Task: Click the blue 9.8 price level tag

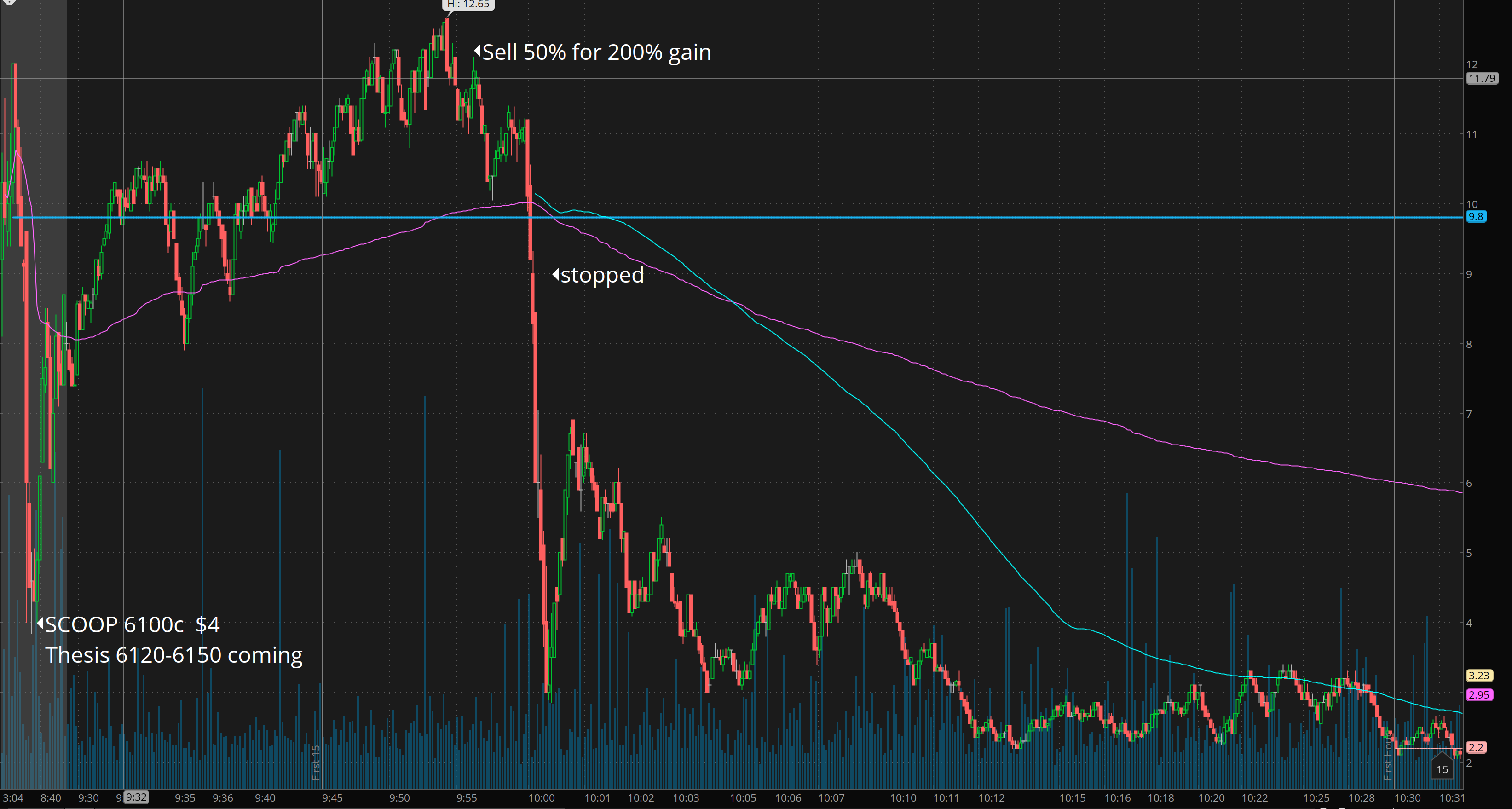Action: (1476, 217)
